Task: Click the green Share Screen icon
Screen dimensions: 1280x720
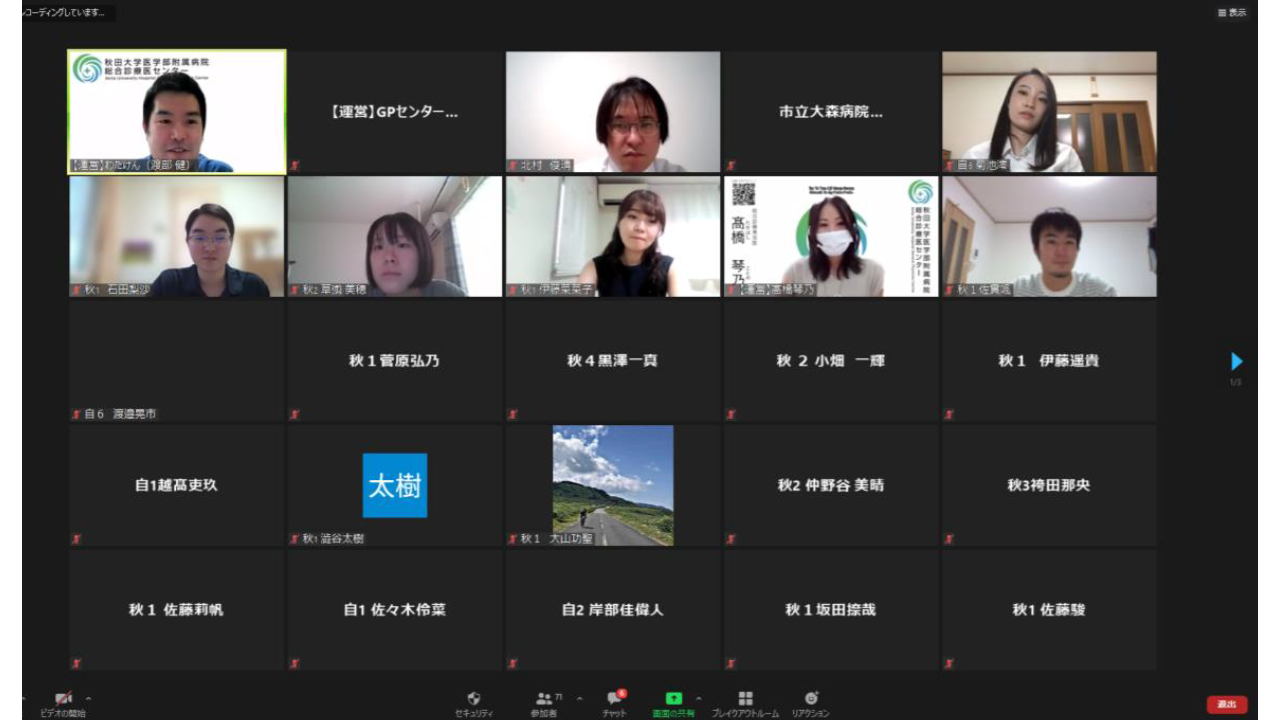Action: tap(674, 698)
